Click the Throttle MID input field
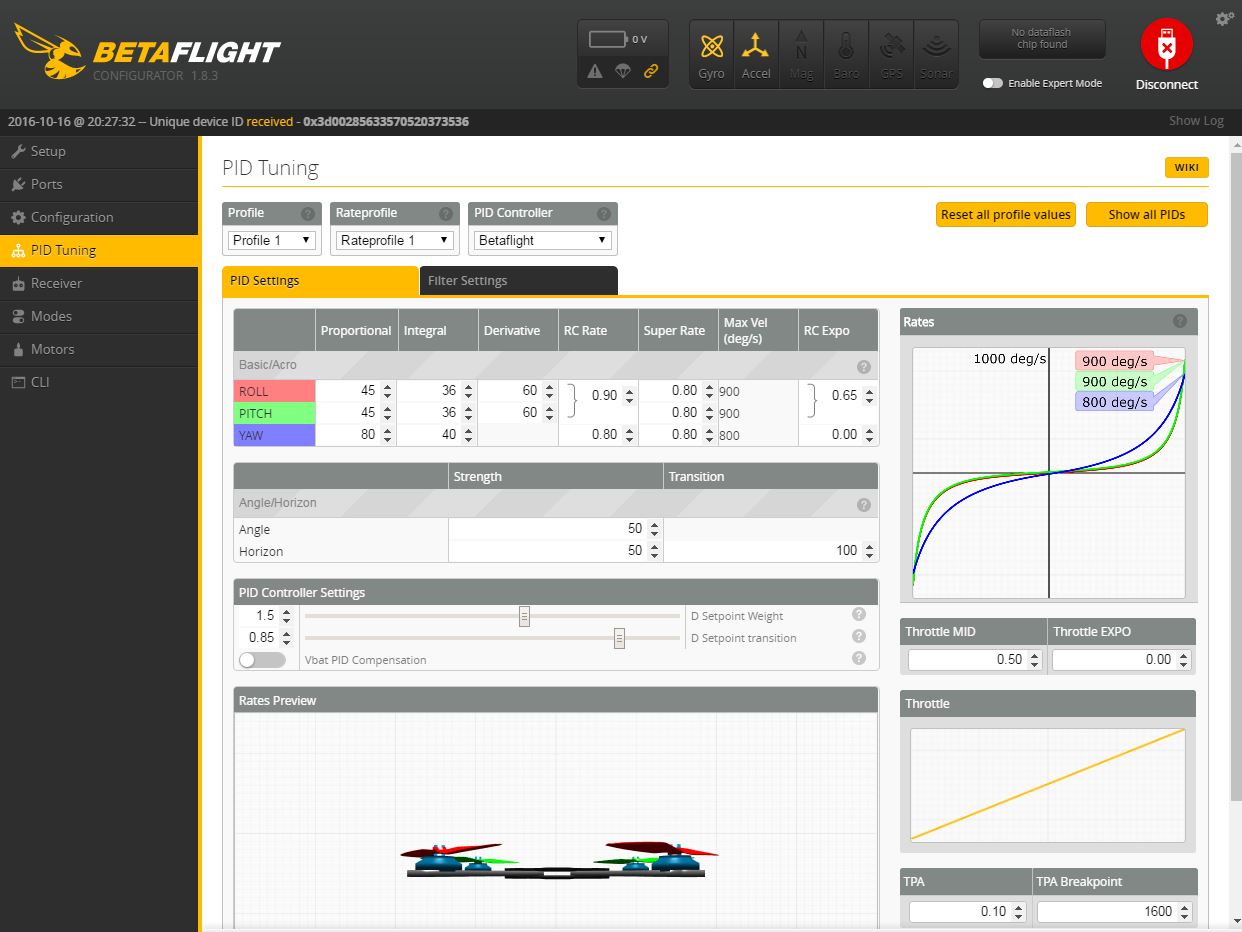This screenshot has width=1242, height=932. [967, 659]
